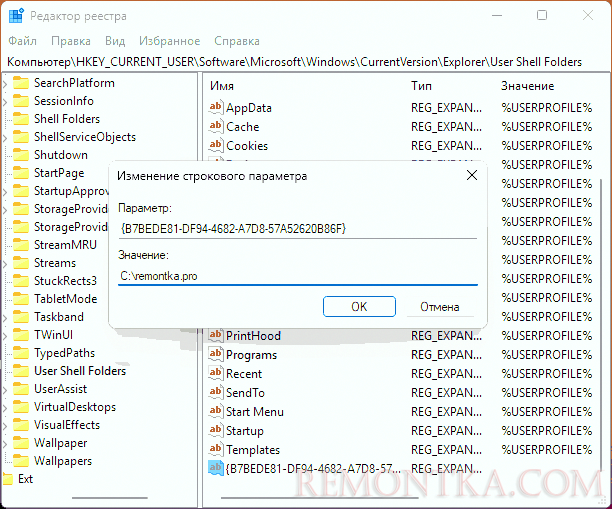The width and height of the screenshot is (612, 509).
Task: Select the StreamMRU folder icon
Action: coord(21,245)
